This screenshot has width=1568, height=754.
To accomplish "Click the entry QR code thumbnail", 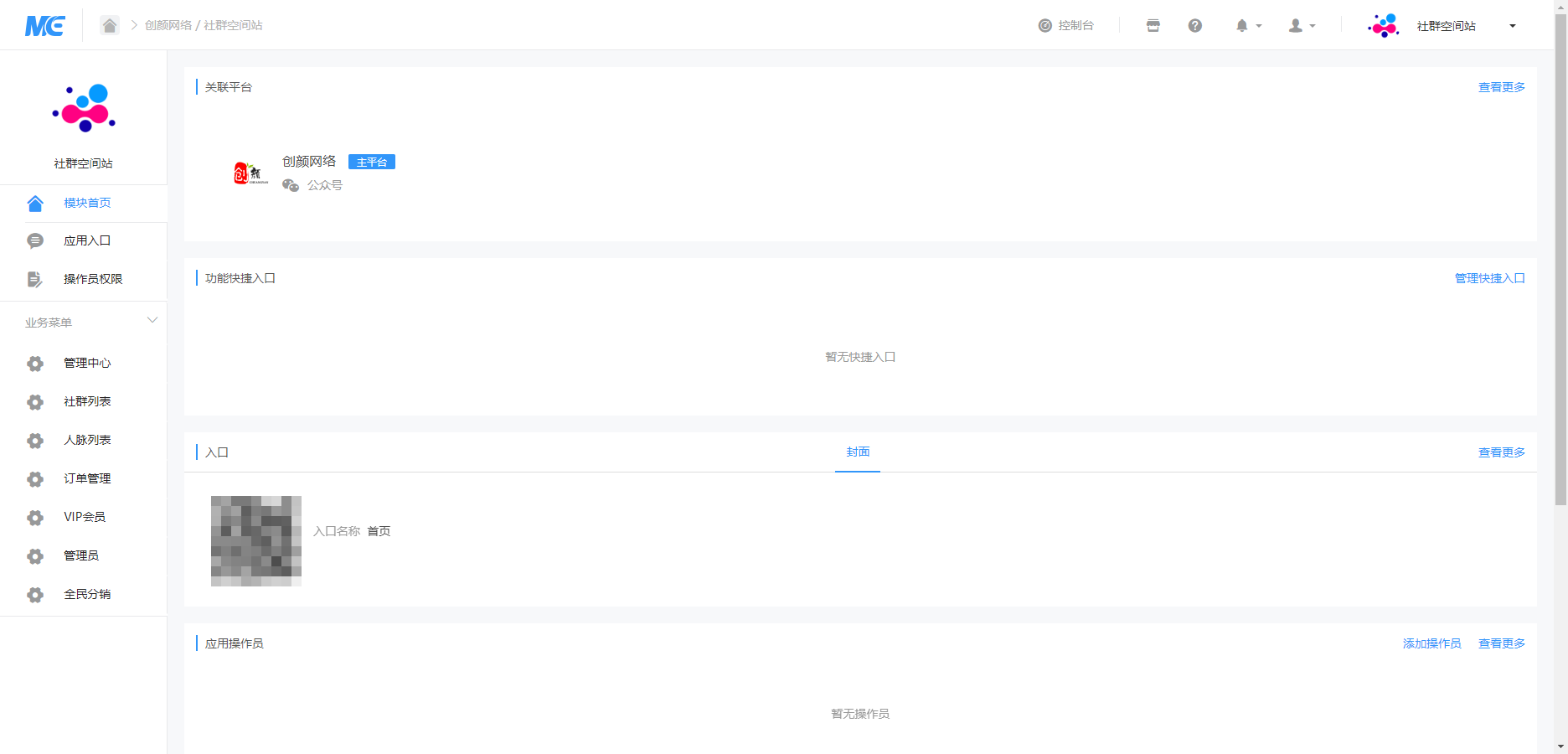I will (x=256, y=541).
